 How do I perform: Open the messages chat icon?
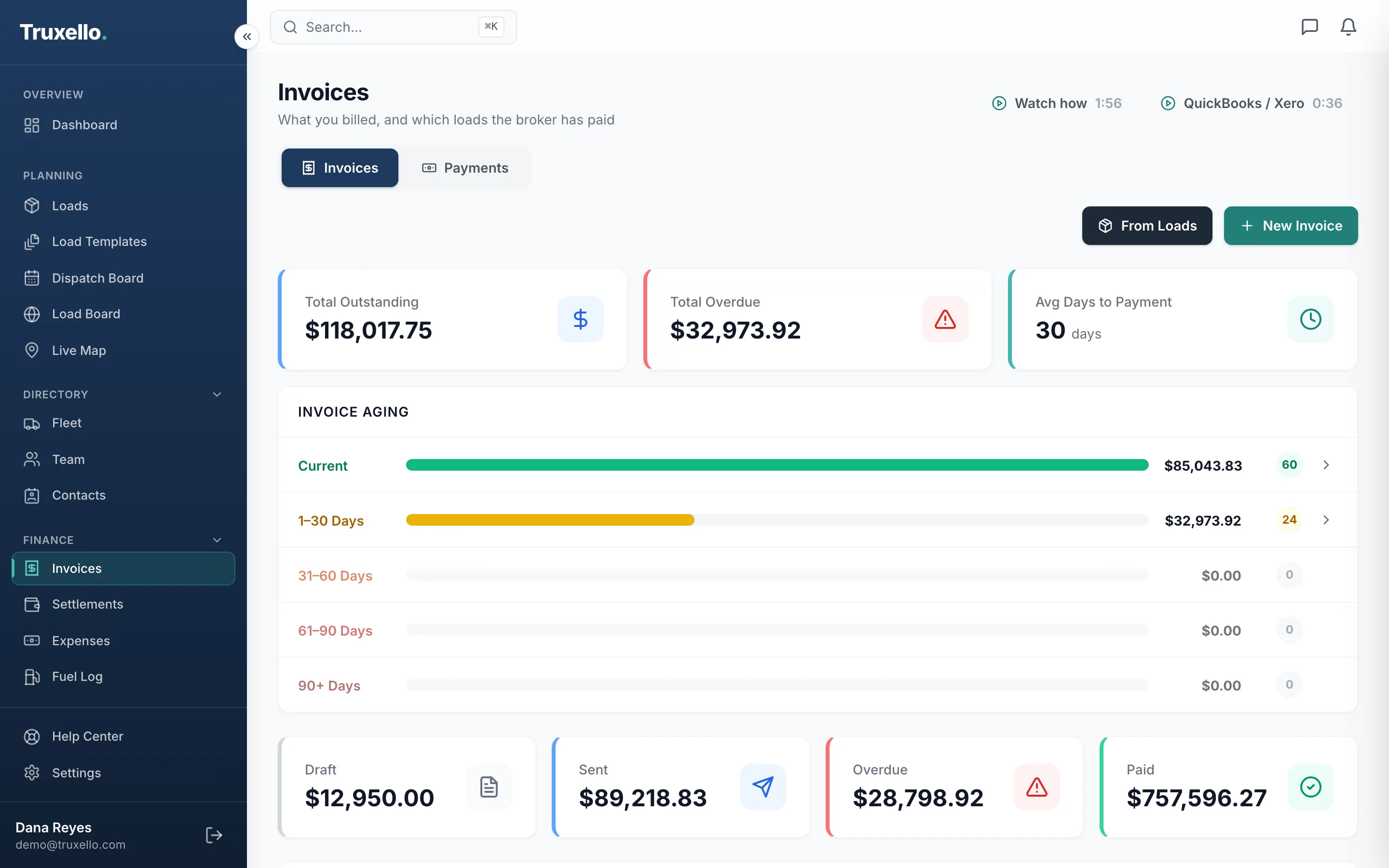point(1309,27)
